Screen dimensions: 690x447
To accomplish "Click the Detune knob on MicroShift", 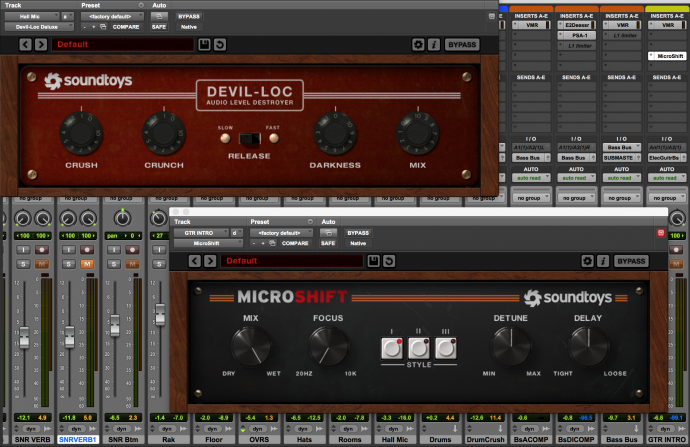I will (511, 346).
